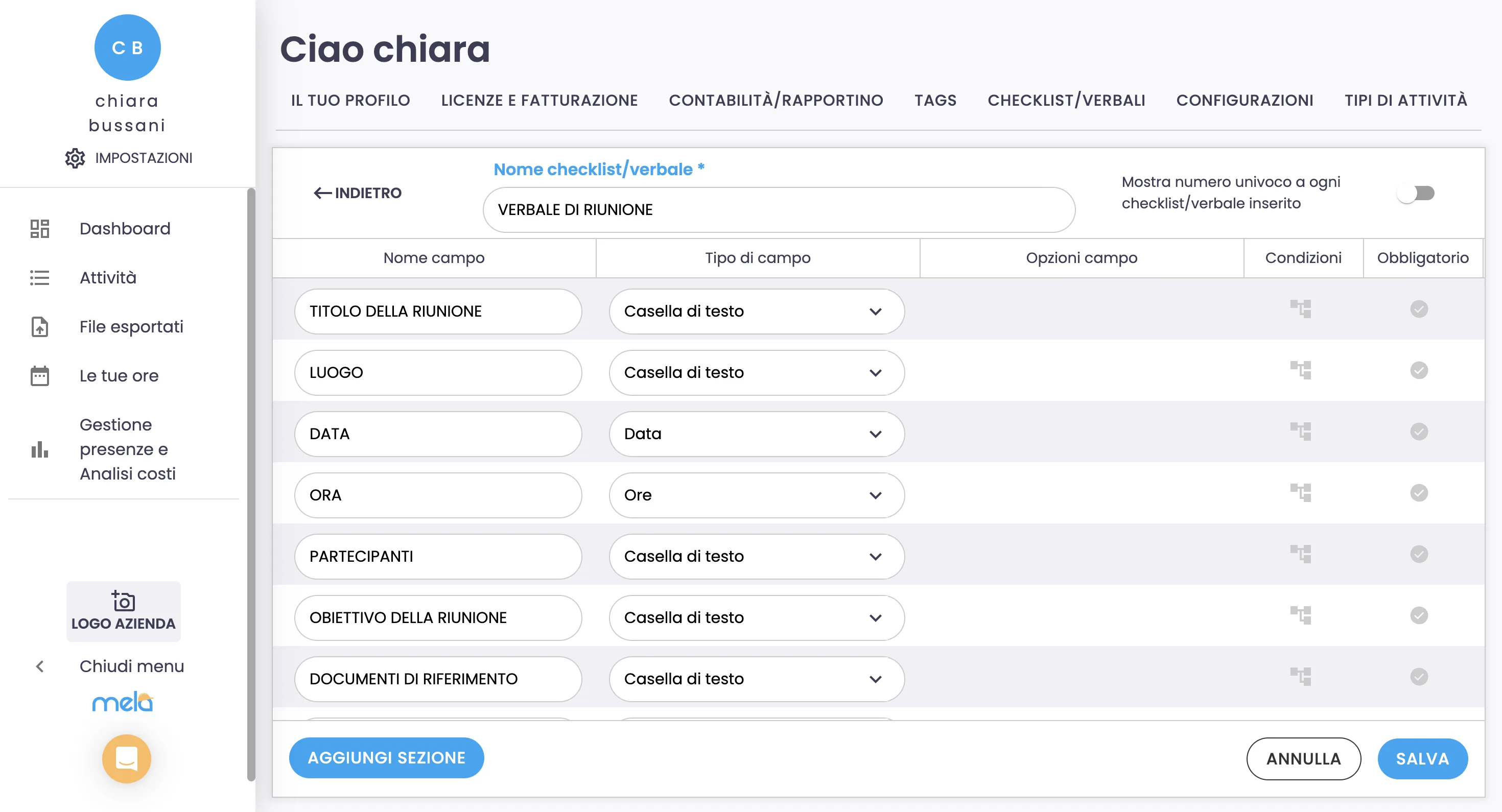
Task: Mark LUOGO field as obligatory
Action: click(x=1419, y=370)
